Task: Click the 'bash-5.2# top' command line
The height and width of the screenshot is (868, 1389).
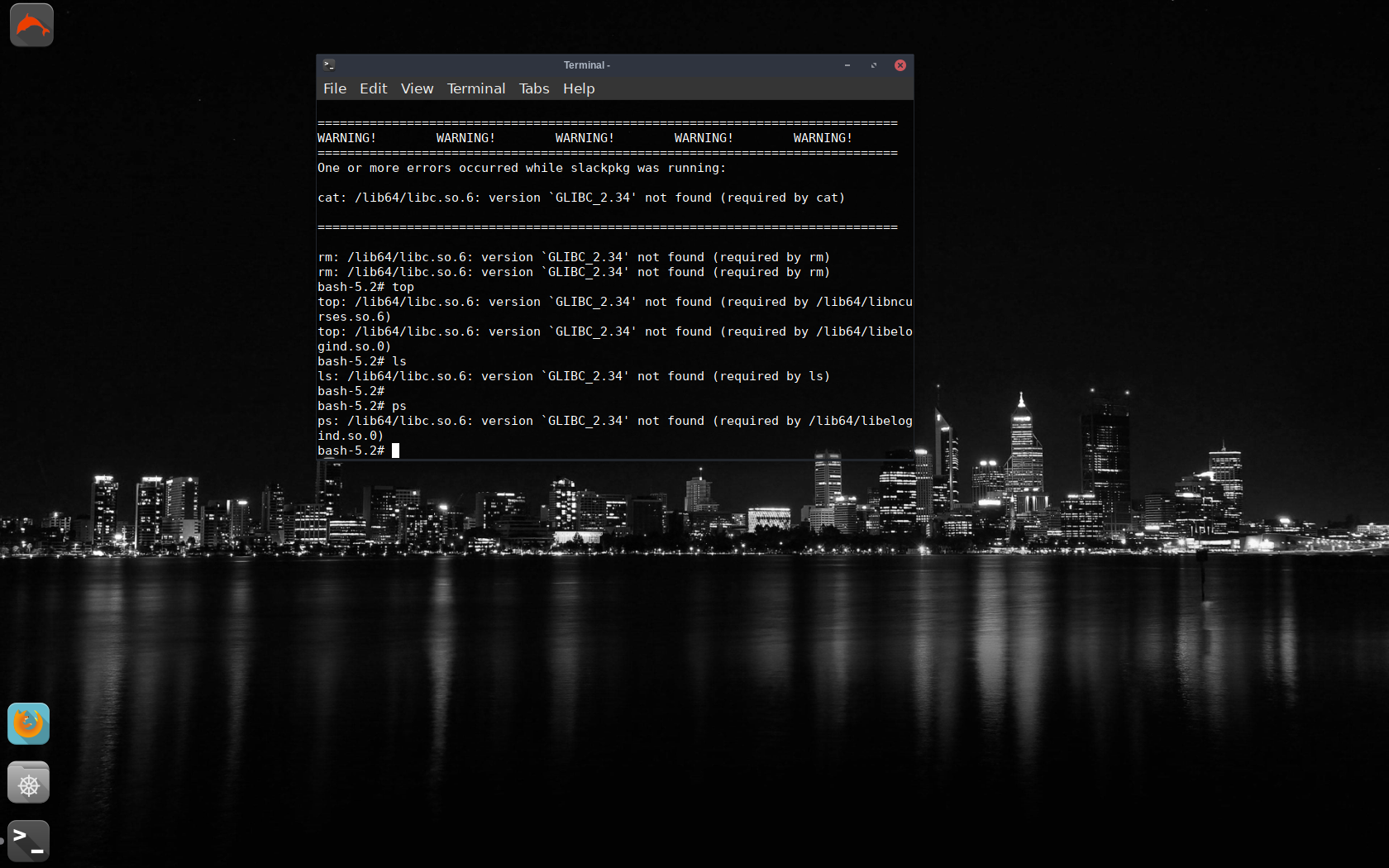Action: [365, 287]
